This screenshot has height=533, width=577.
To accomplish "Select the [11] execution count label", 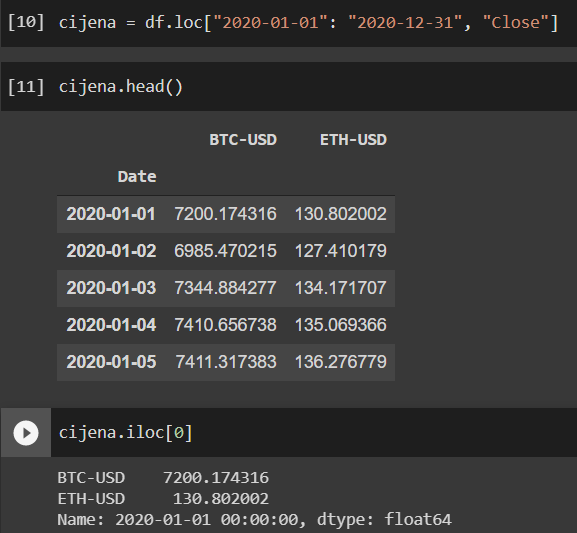I will pyautogui.click(x=26, y=87).
